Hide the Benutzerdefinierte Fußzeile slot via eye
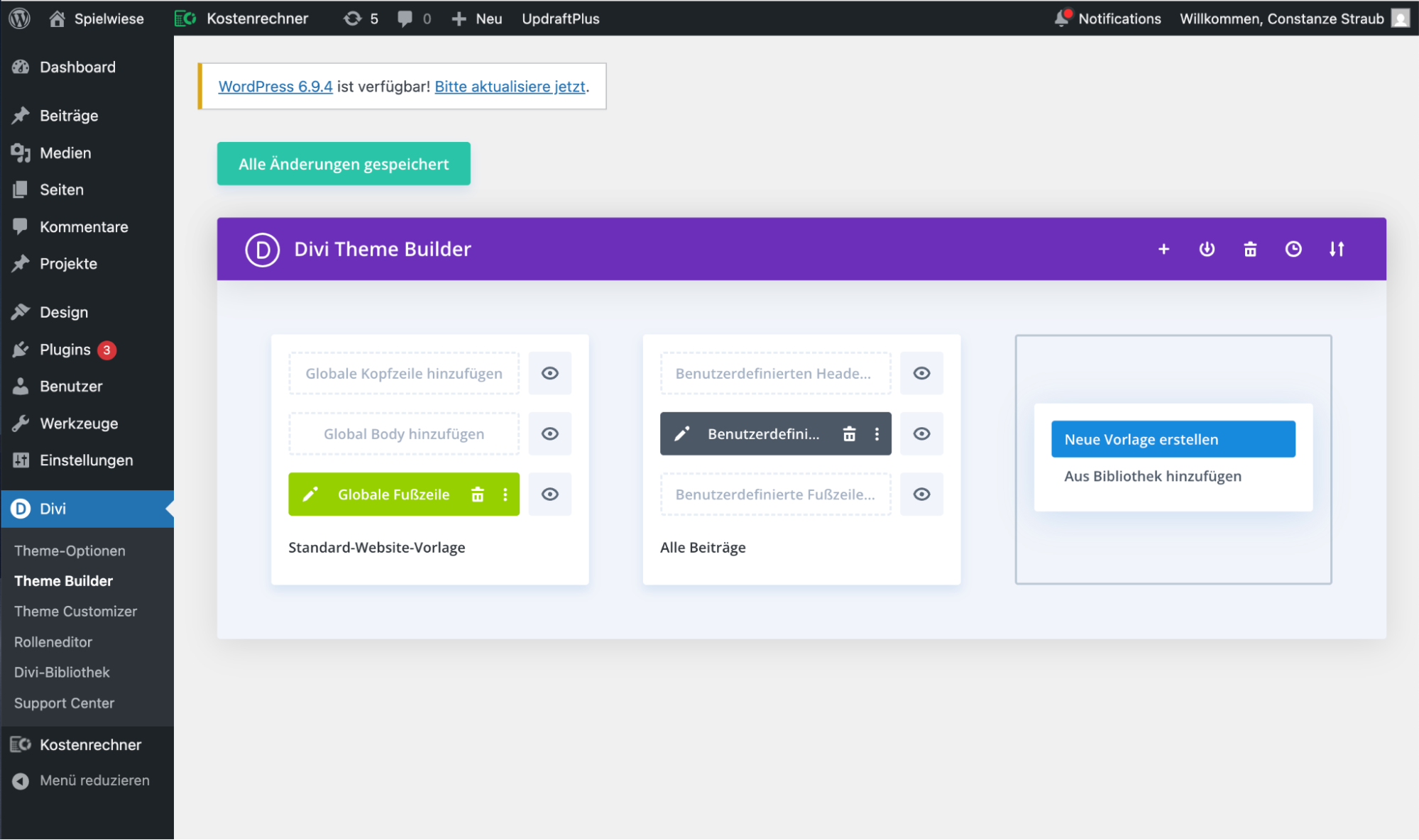The height and width of the screenshot is (840, 1419). click(921, 494)
